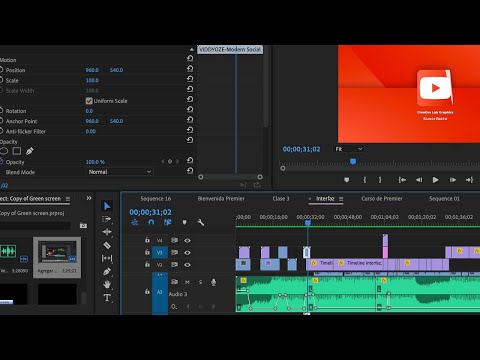The height and width of the screenshot is (360, 480).
Task: Add Opacity keyframe diamond
Action: point(170,161)
